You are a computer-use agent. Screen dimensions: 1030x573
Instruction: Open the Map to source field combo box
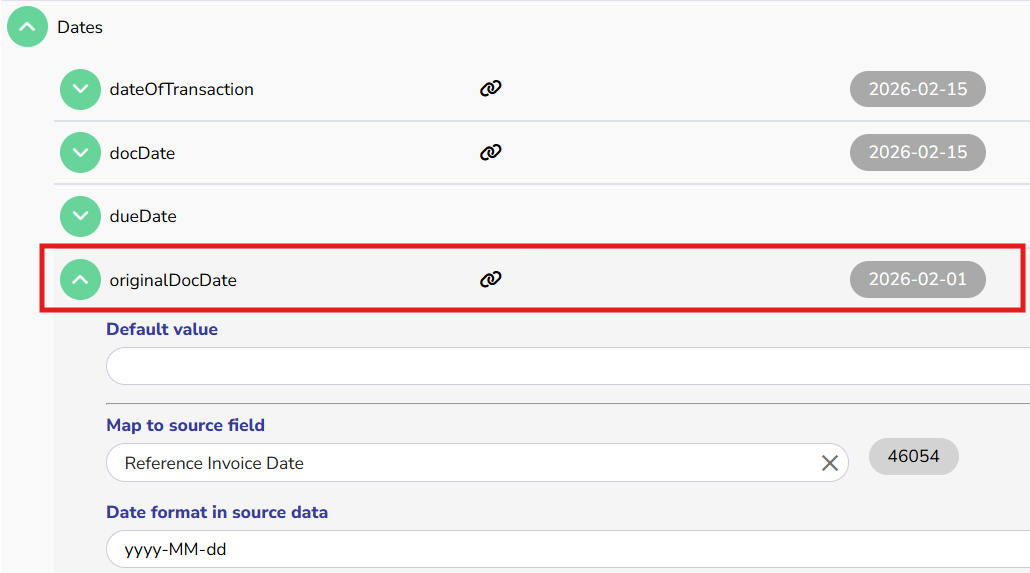coord(460,463)
